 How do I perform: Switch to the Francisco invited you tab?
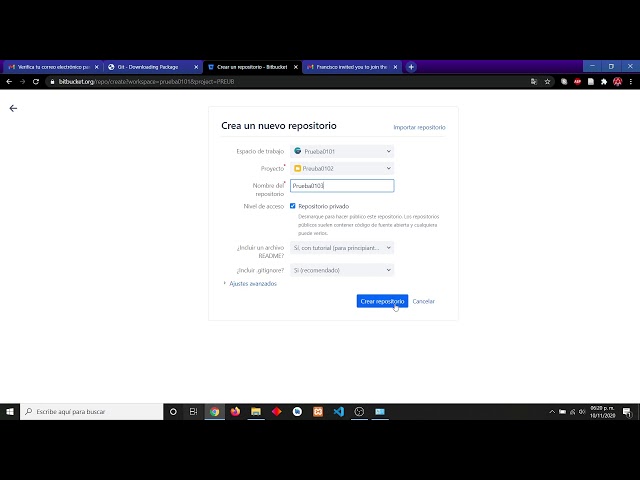click(x=351, y=67)
